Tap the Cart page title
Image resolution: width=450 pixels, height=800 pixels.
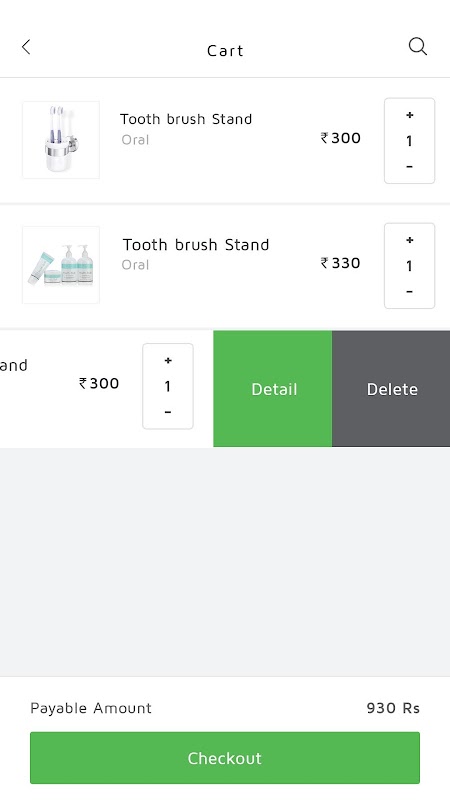(x=225, y=51)
